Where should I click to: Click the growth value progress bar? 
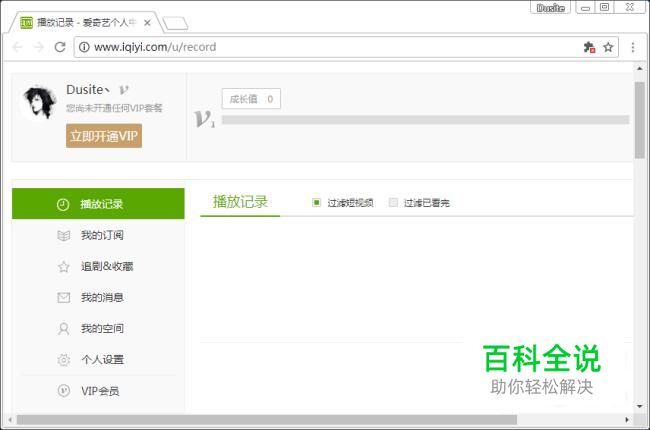click(425, 120)
